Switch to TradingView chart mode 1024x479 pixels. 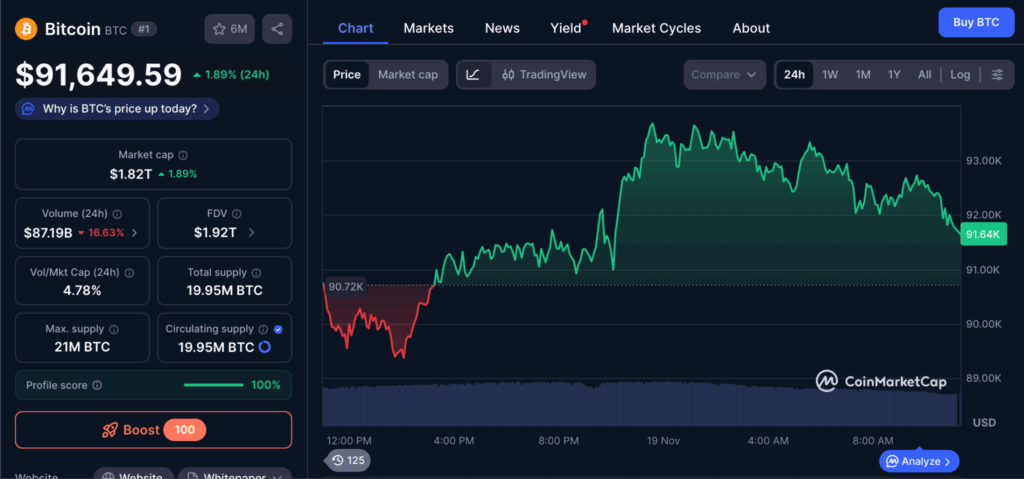click(546, 75)
